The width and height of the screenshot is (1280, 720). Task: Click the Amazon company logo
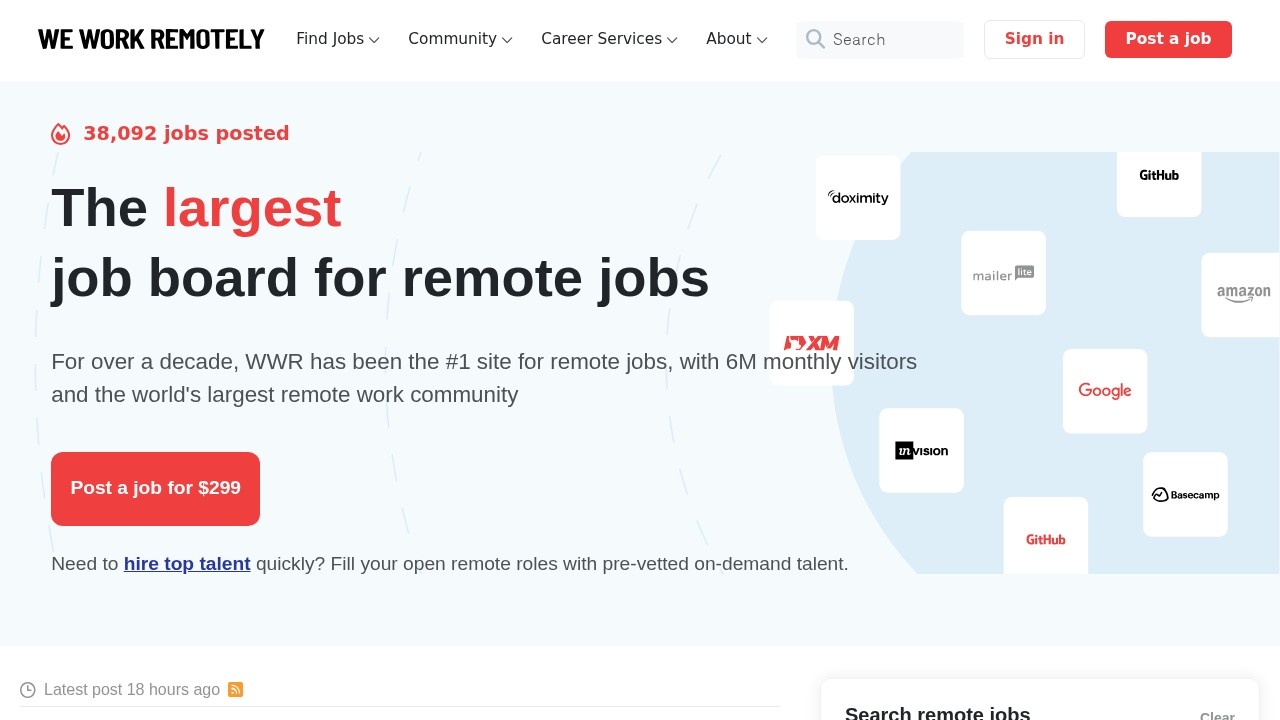coord(1242,294)
